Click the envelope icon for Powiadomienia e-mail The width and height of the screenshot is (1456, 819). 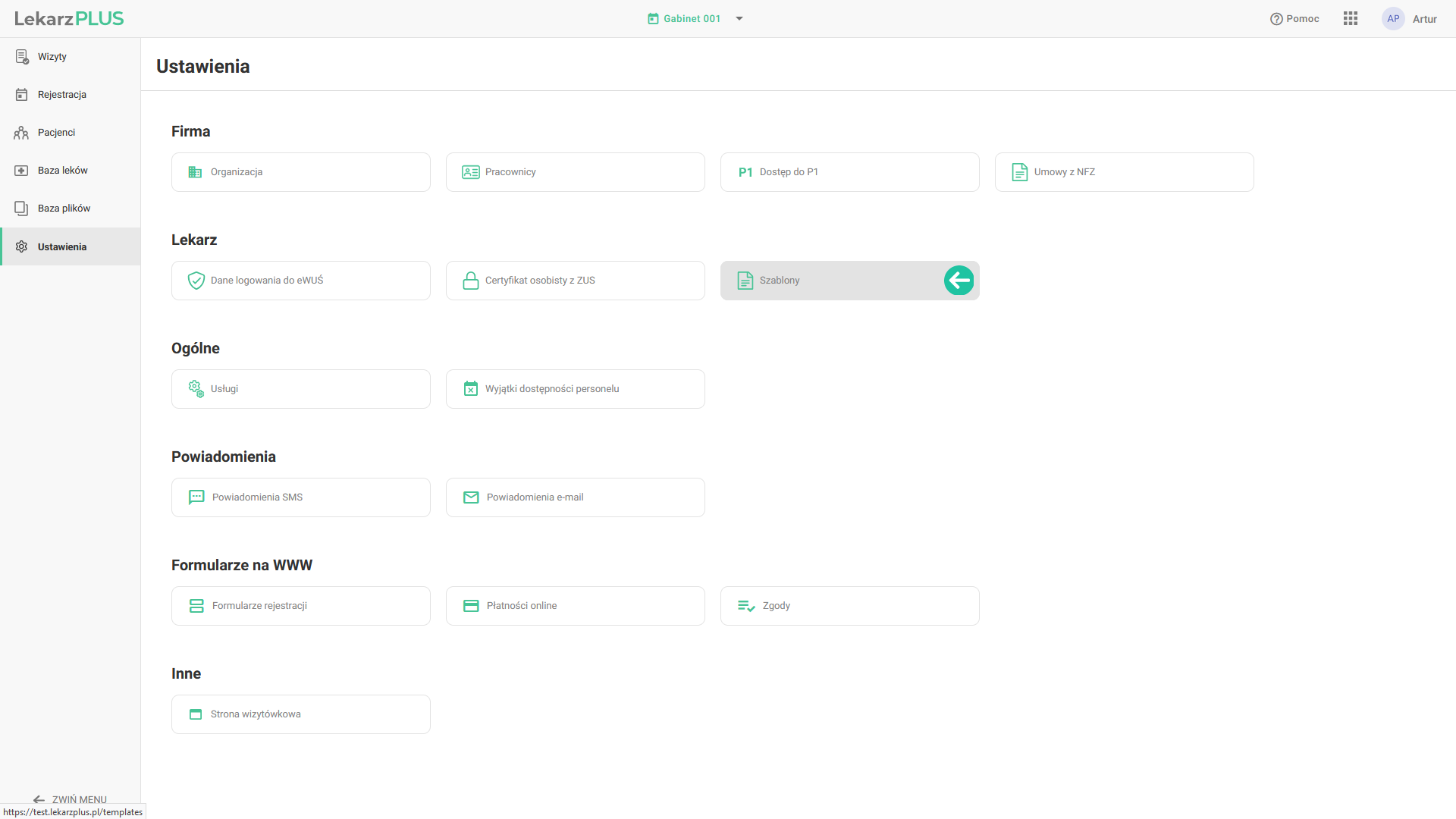click(x=471, y=497)
